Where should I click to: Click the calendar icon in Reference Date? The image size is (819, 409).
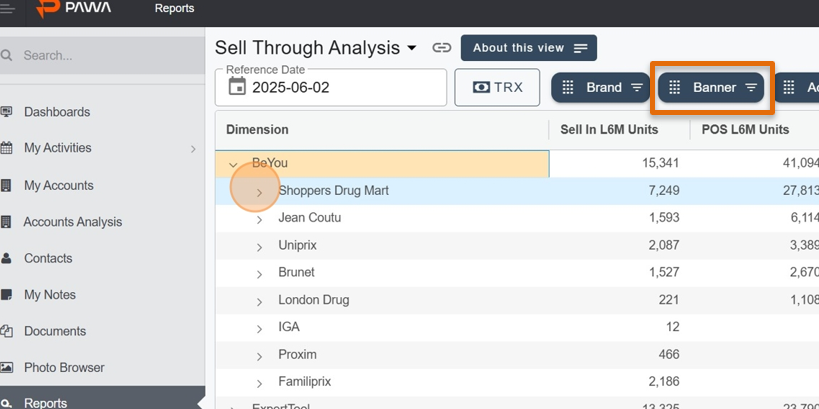(x=237, y=86)
